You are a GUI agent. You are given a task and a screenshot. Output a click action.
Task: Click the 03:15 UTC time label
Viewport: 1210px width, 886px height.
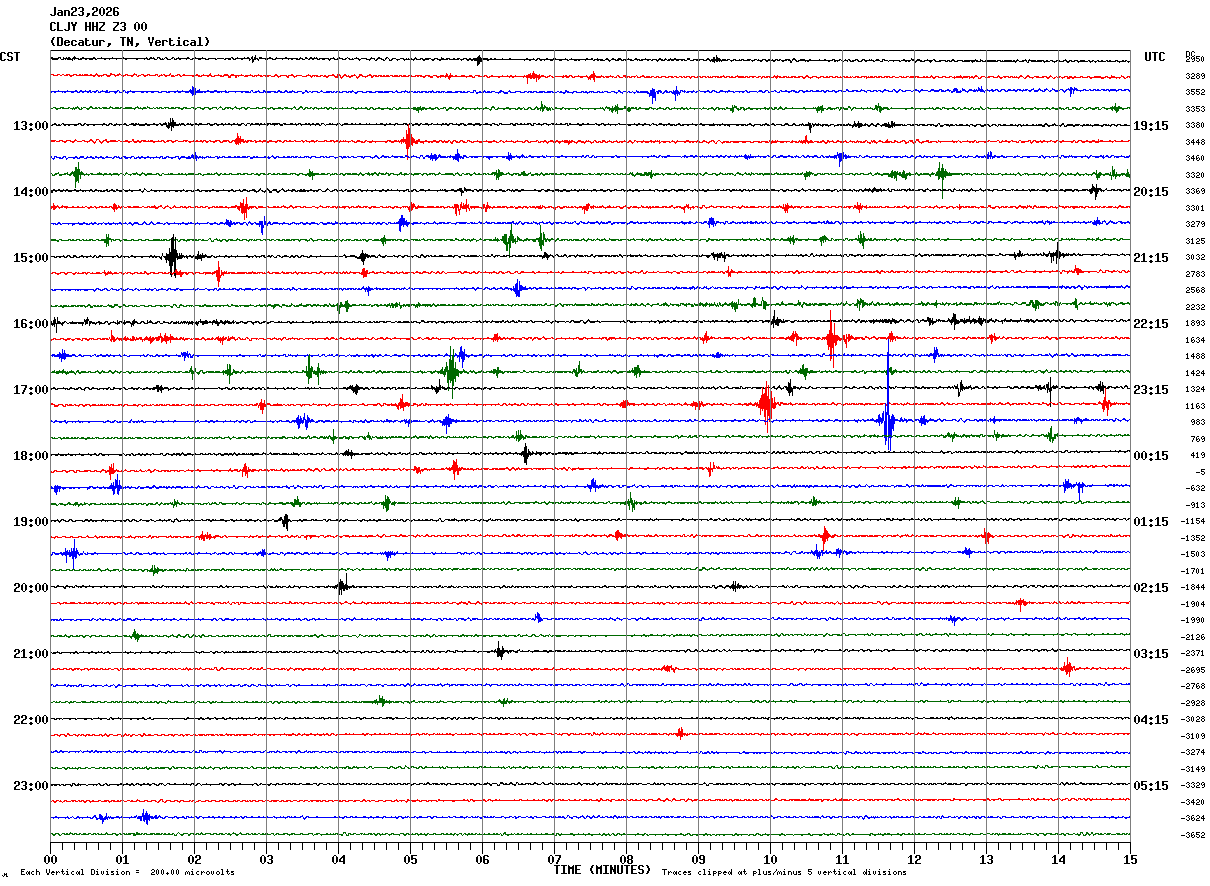[1150, 654]
